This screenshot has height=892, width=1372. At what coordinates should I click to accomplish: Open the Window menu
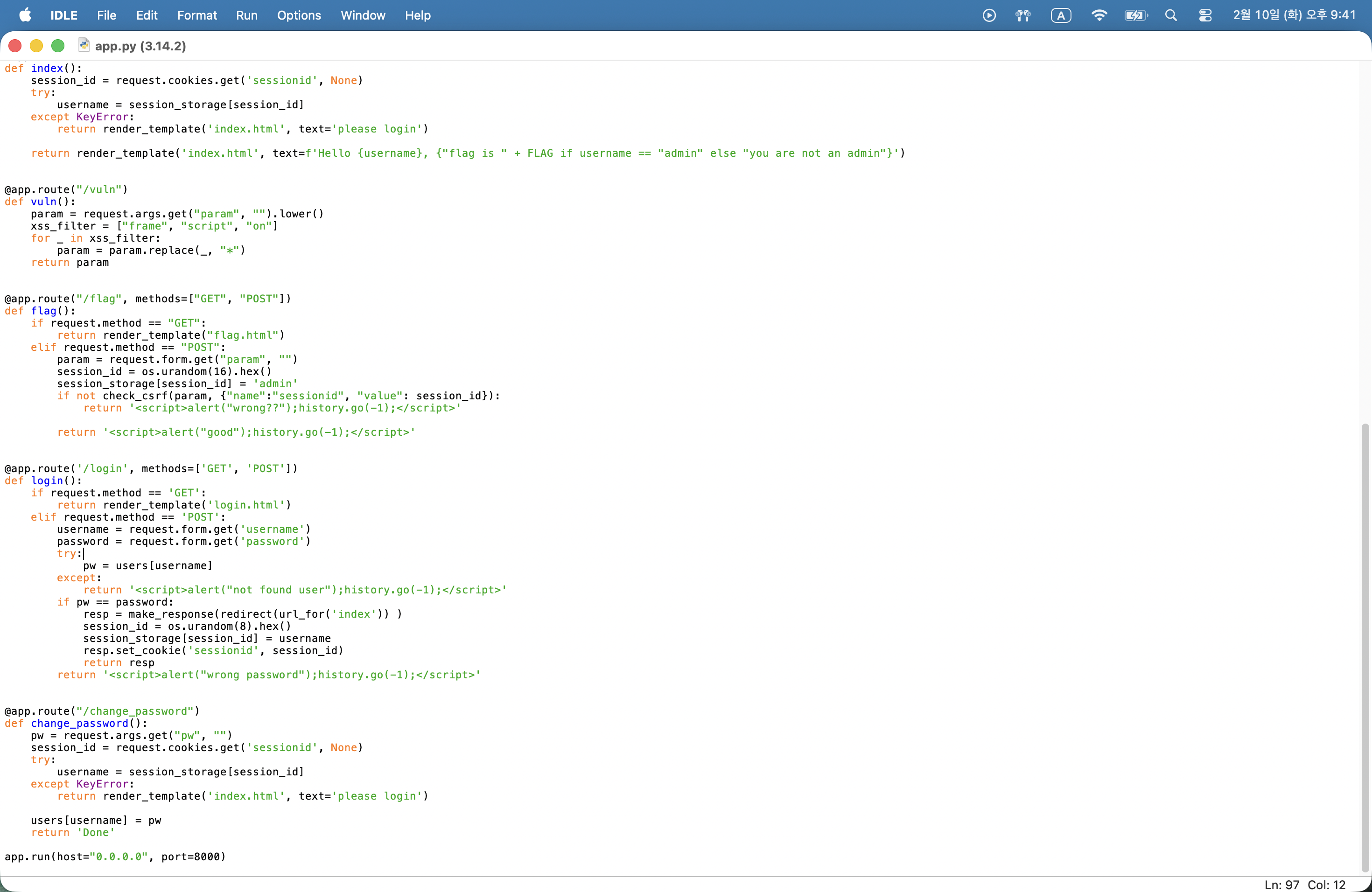pyautogui.click(x=363, y=15)
